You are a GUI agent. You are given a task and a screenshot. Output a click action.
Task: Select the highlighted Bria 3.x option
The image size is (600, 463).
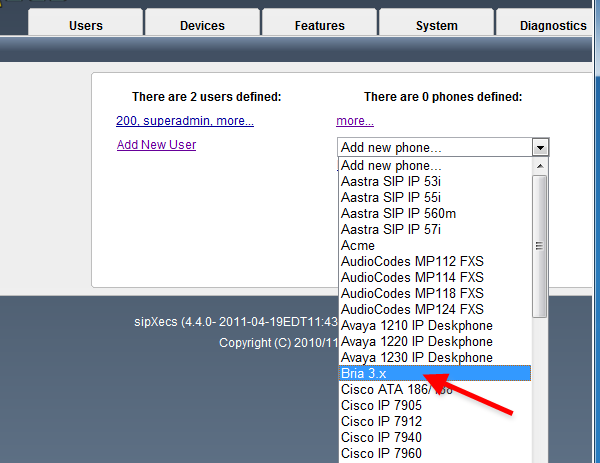(x=435, y=373)
